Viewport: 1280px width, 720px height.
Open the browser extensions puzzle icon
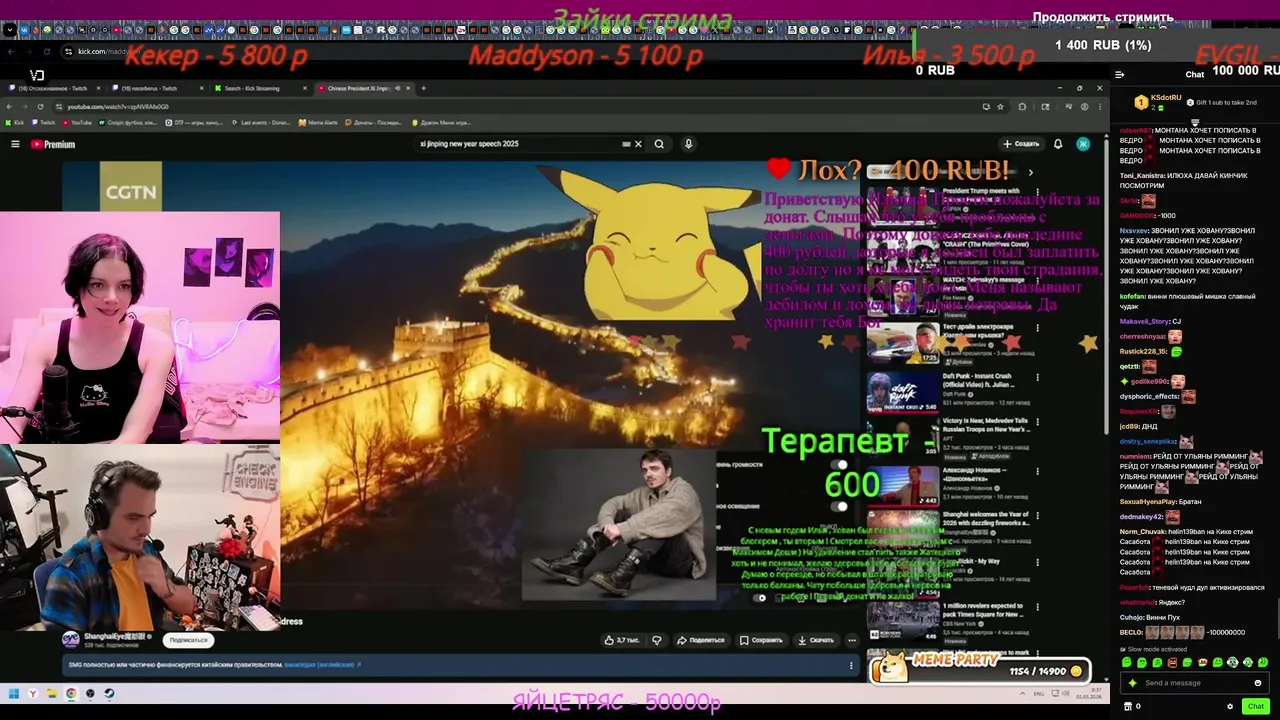[1022, 107]
